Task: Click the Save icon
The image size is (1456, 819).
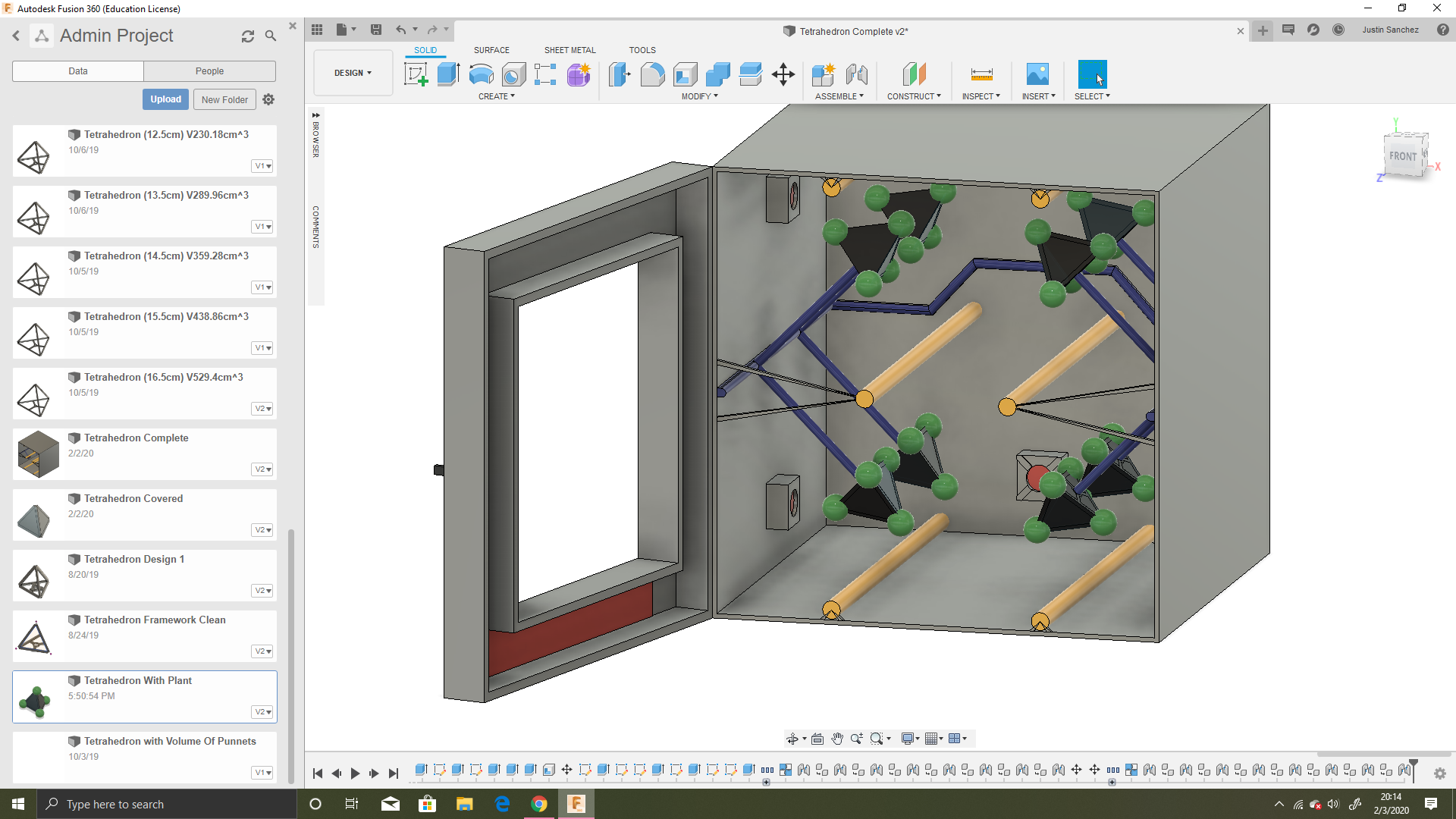Action: coord(375,30)
